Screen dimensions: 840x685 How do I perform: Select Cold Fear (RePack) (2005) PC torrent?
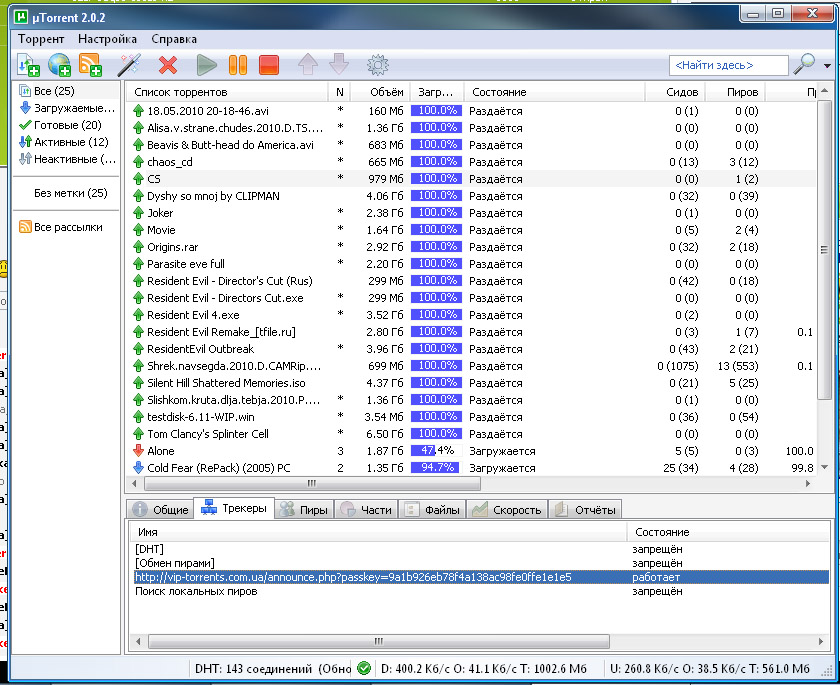tap(471, 468)
